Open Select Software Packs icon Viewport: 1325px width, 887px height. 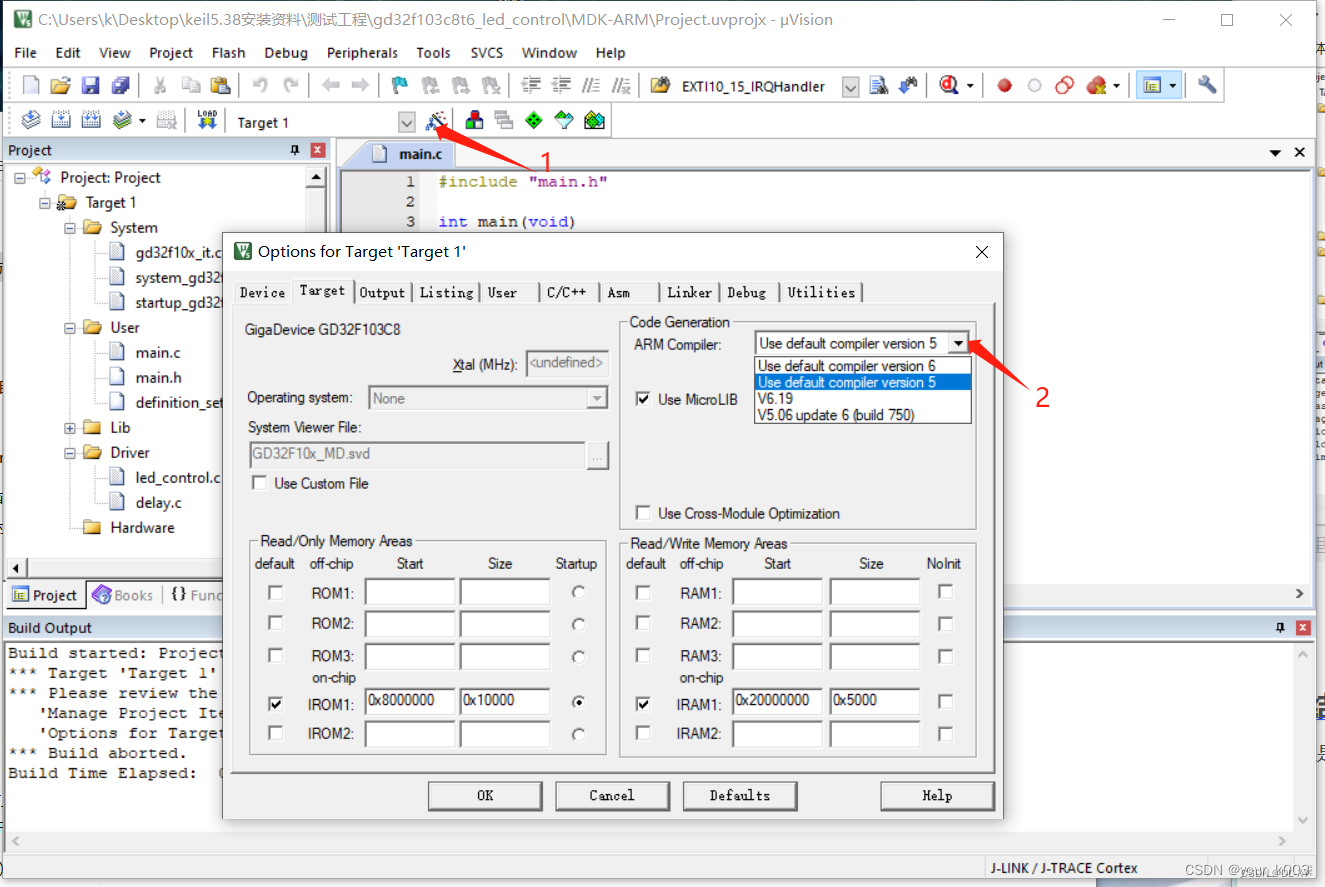(564, 121)
